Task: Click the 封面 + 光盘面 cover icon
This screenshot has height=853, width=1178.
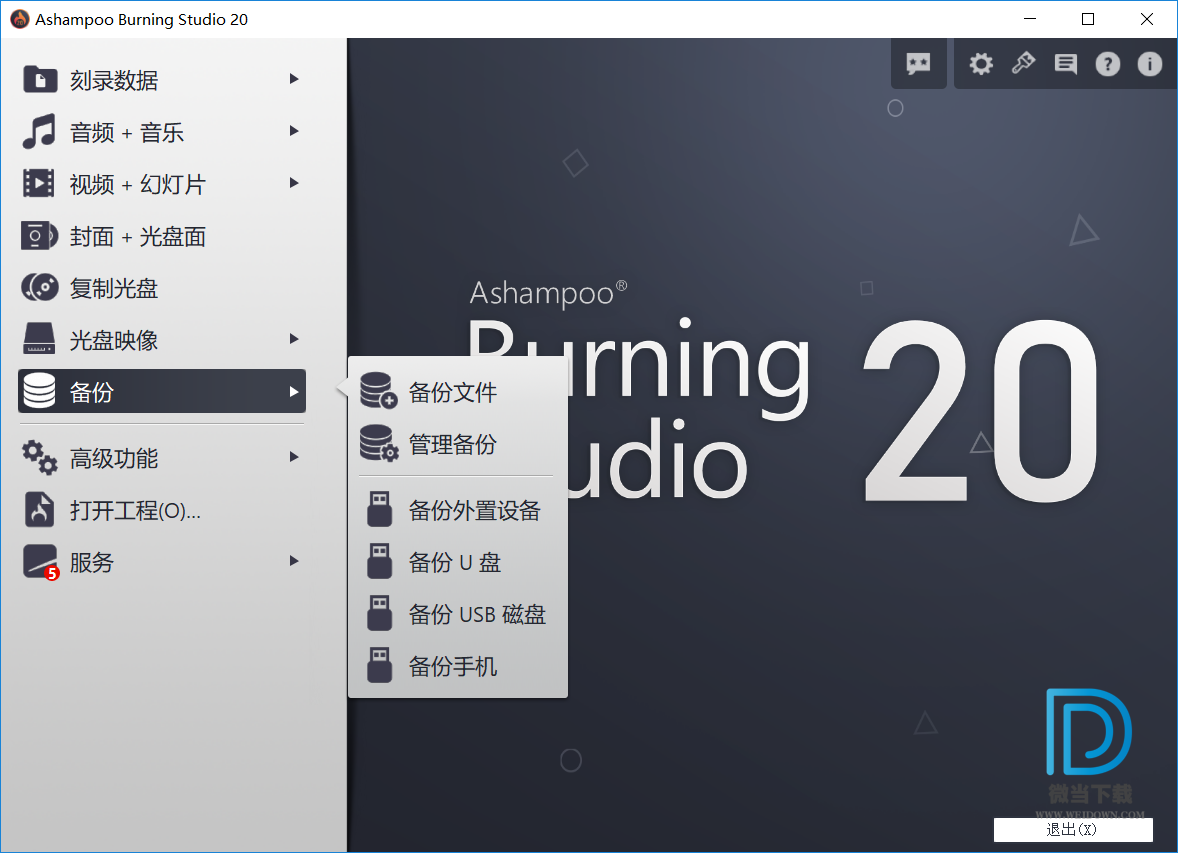Action: click(x=40, y=236)
